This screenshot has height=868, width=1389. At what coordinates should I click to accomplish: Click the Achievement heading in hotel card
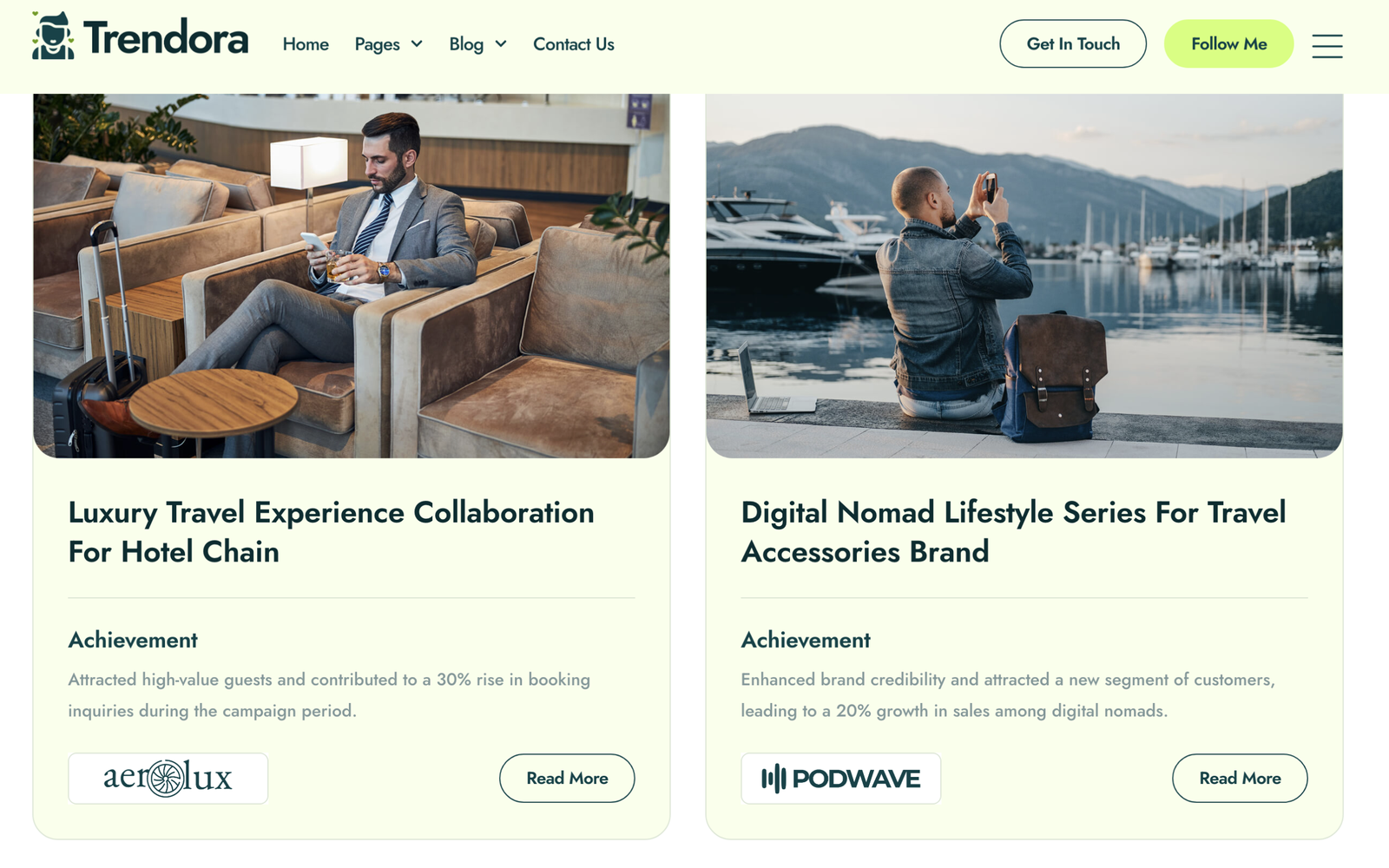[x=133, y=641]
